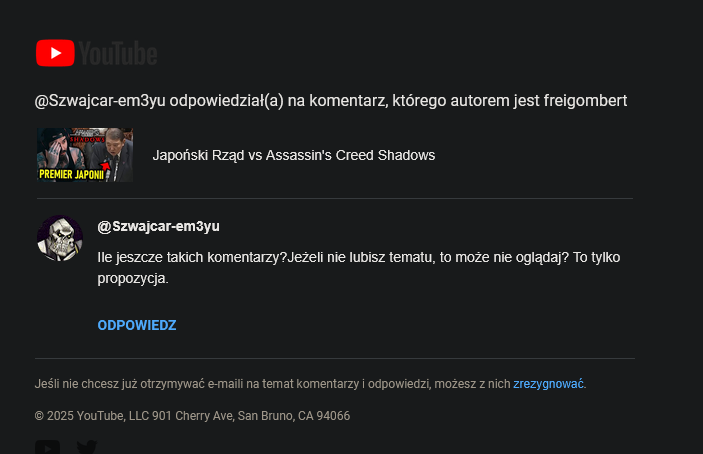
Task: Click the YouTube icon in the footer
Action: pyautogui.click(x=47, y=447)
